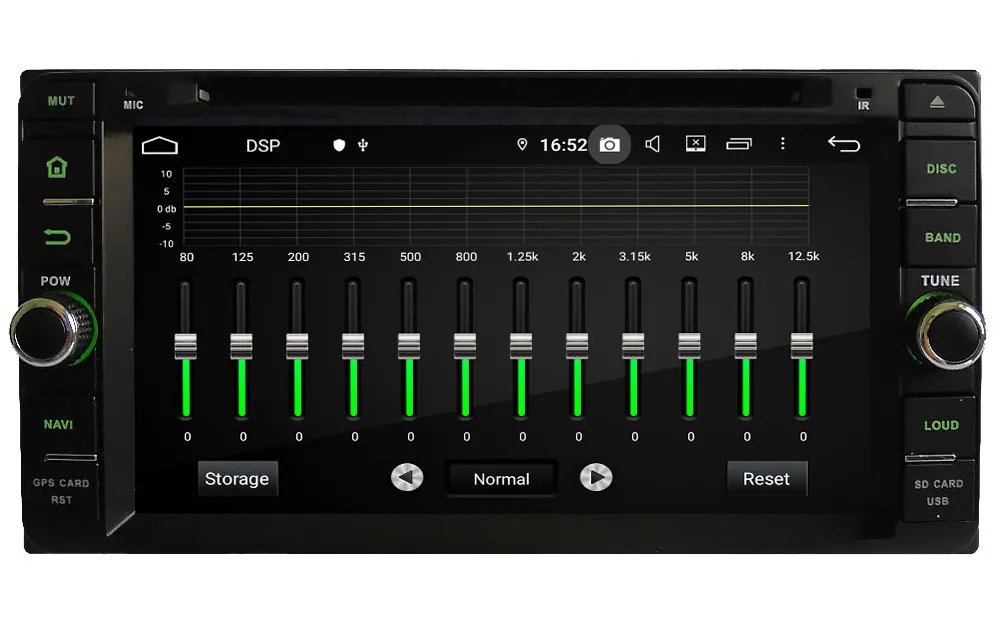Push the disc eject button
This screenshot has width=1000, height=630.
[936, 102]
